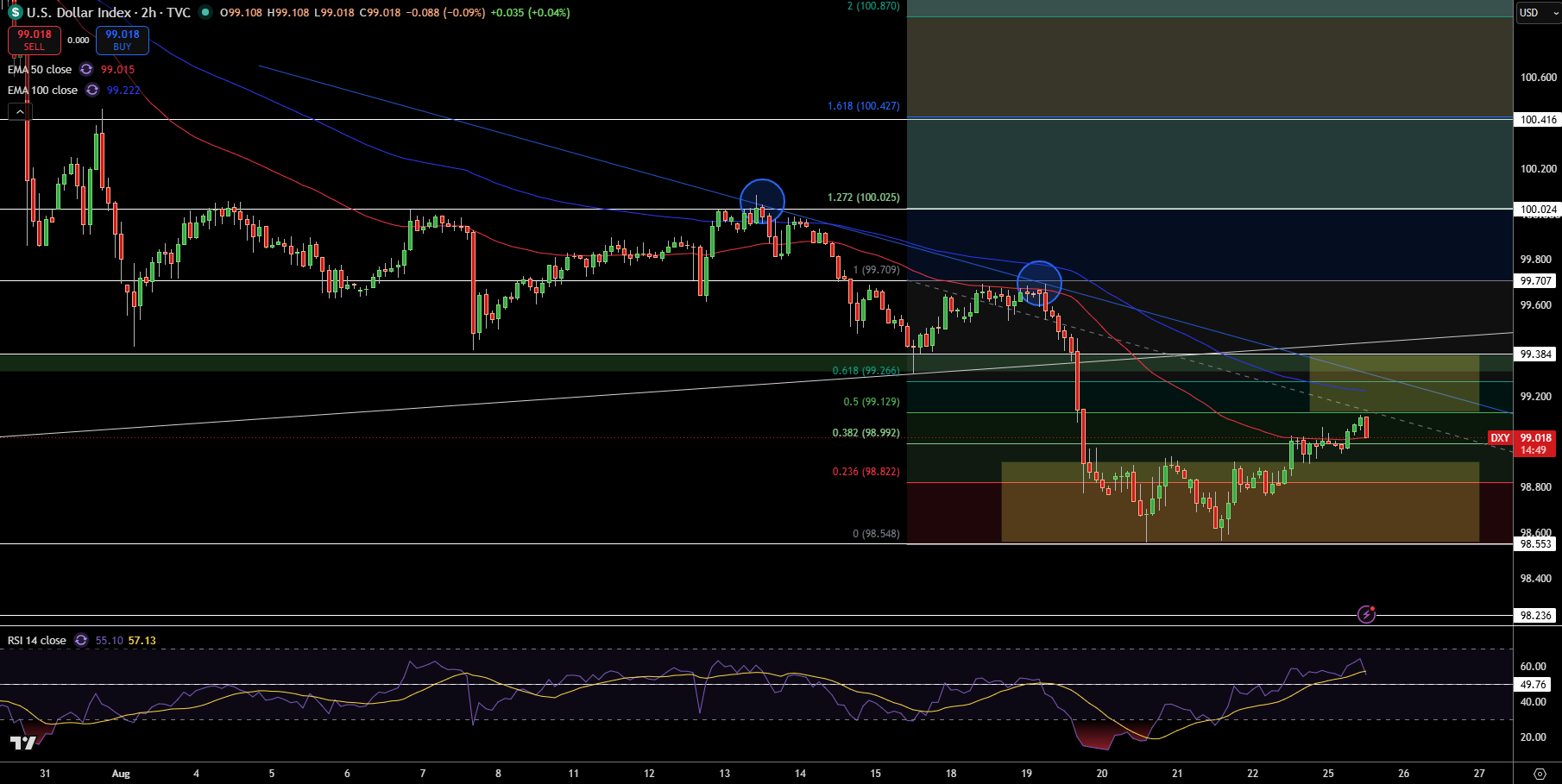Click the TradingView logo in bottom left

[23, 743]
